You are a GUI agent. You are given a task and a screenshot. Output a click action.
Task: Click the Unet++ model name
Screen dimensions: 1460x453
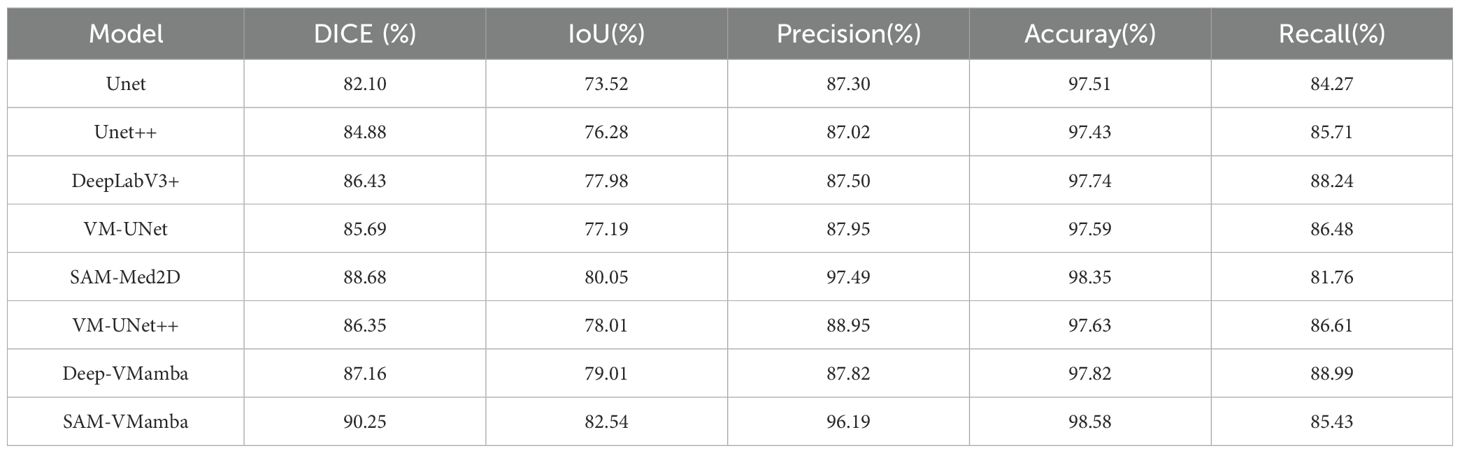click(x=126, y=132)
